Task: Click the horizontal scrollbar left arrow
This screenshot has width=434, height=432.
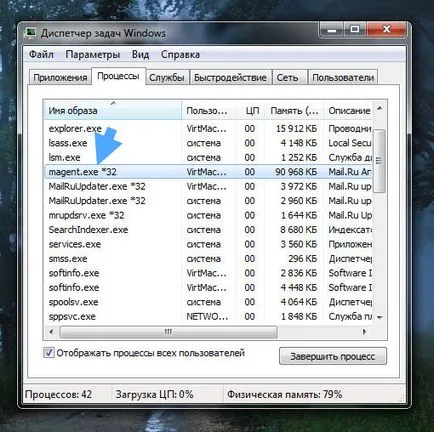Action: pos(51,332)
